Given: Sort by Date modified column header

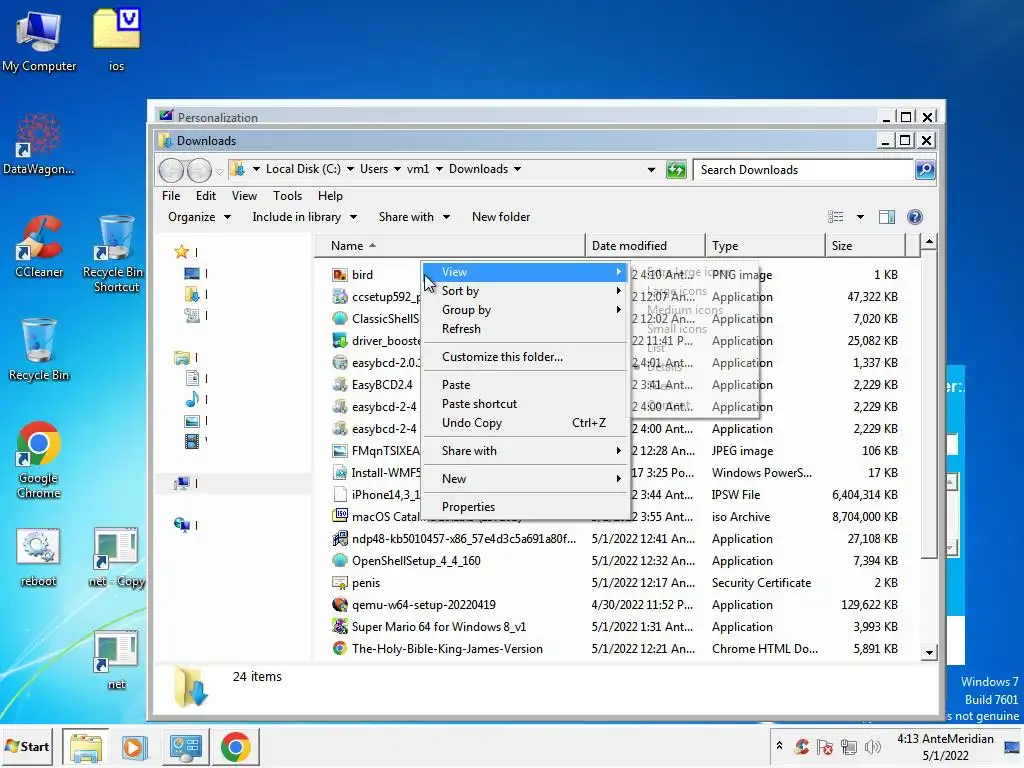Looking at the screenshot, I should point(645,246).
